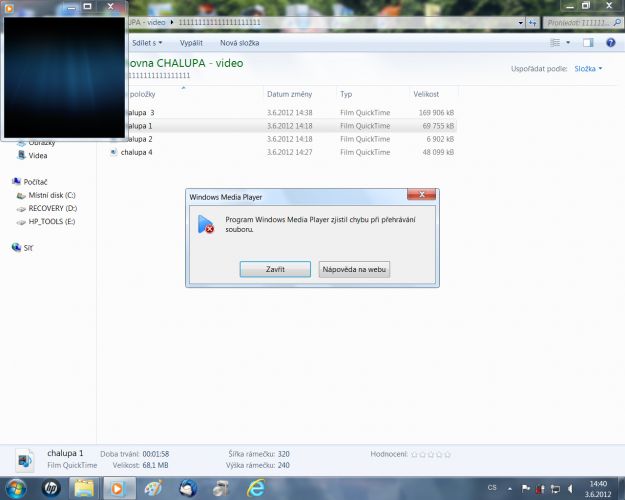Open Složka arrange-by dropdown

click(588, 69)
